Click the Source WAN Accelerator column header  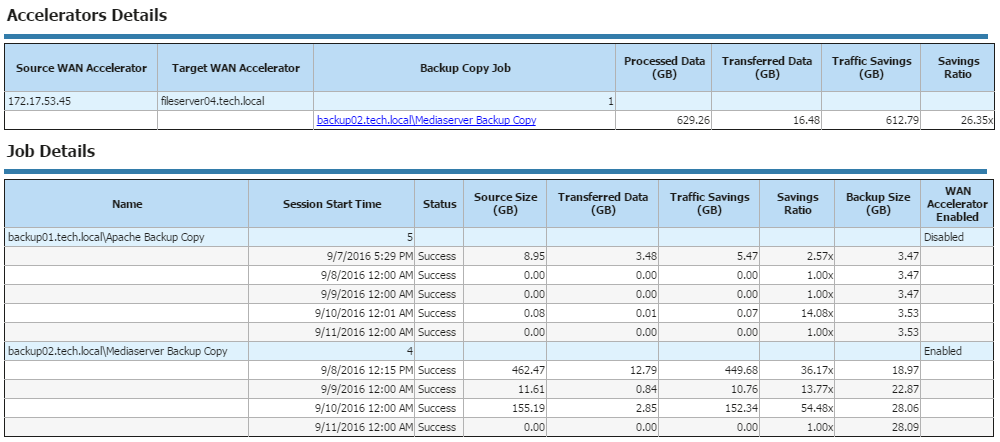[81, 68]
